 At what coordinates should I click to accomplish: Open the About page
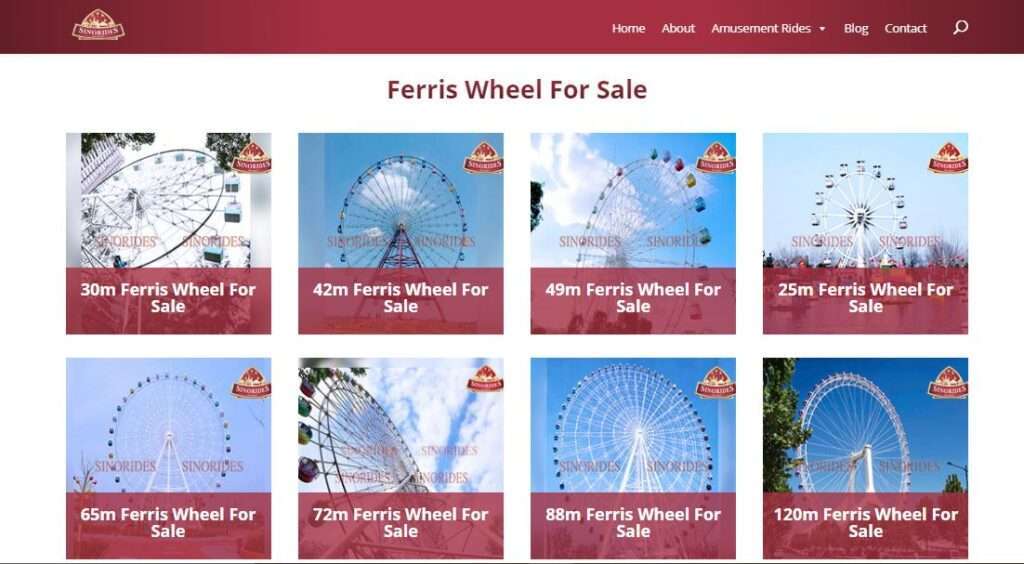tap(678, 28)
